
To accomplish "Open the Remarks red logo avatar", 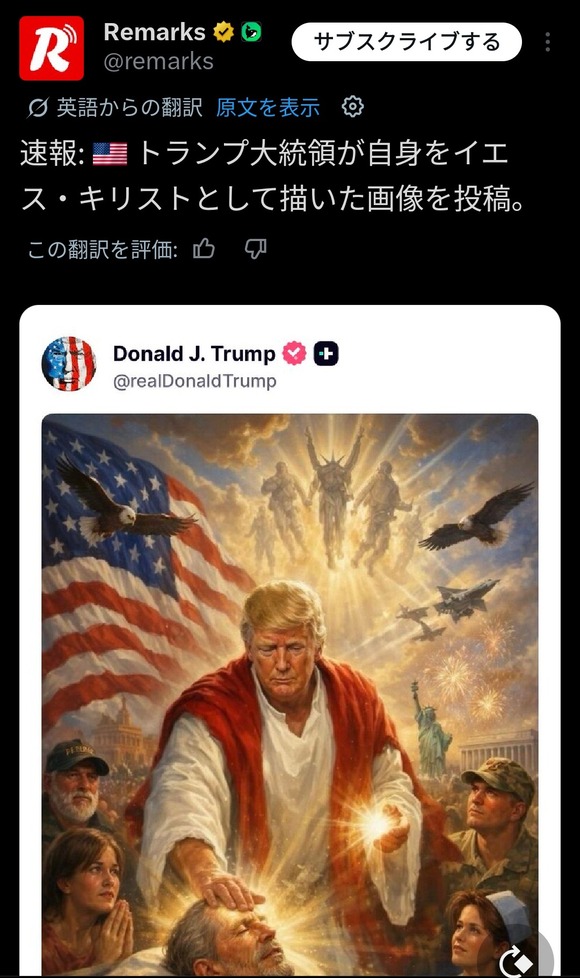I will coord(51,48).
